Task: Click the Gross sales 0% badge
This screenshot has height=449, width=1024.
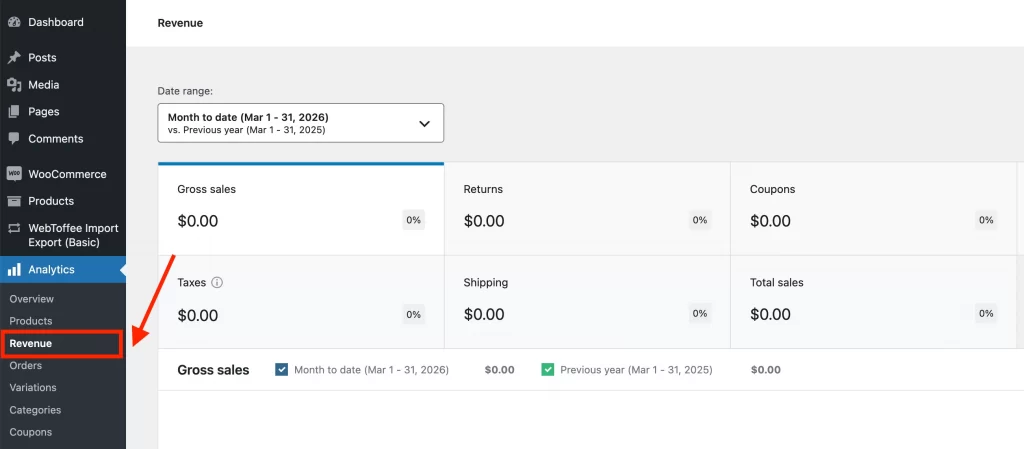Action: click(x=413, y=221)
